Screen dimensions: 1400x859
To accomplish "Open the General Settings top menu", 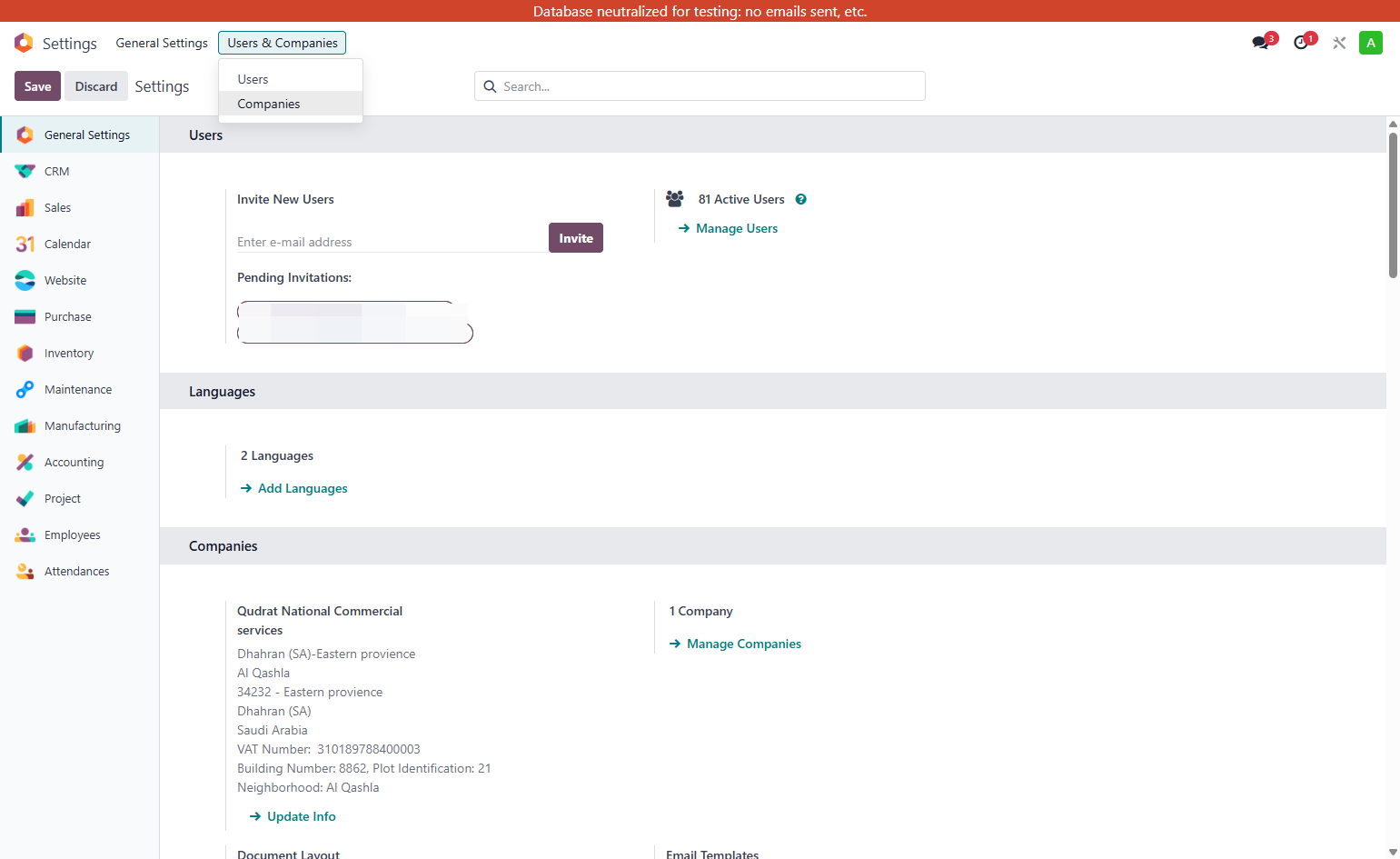I will pos(162,43).
